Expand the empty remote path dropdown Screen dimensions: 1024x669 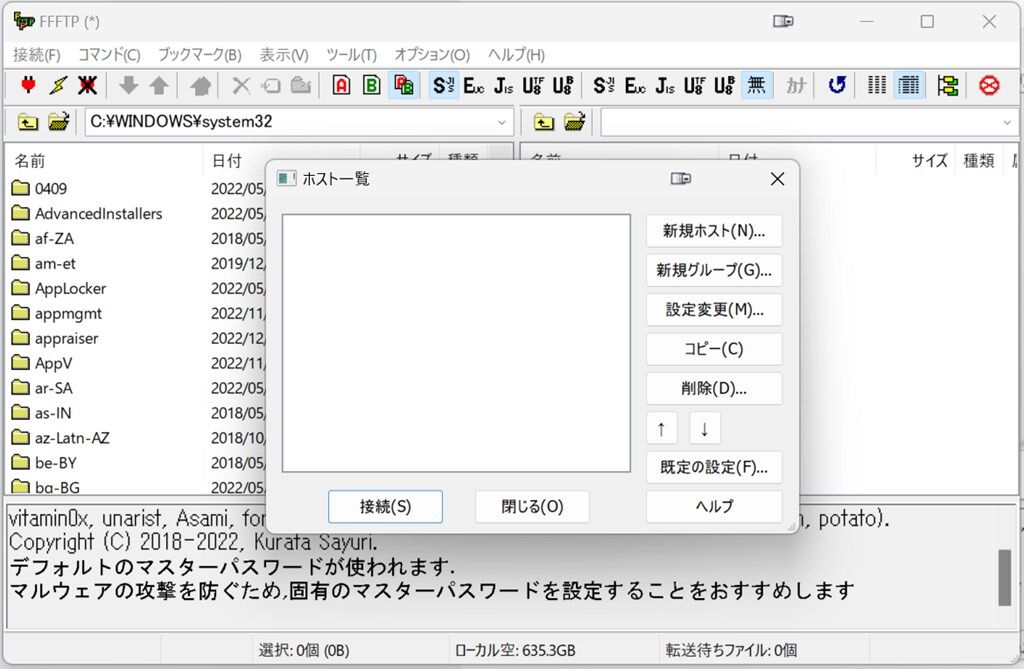[1006, 122]
